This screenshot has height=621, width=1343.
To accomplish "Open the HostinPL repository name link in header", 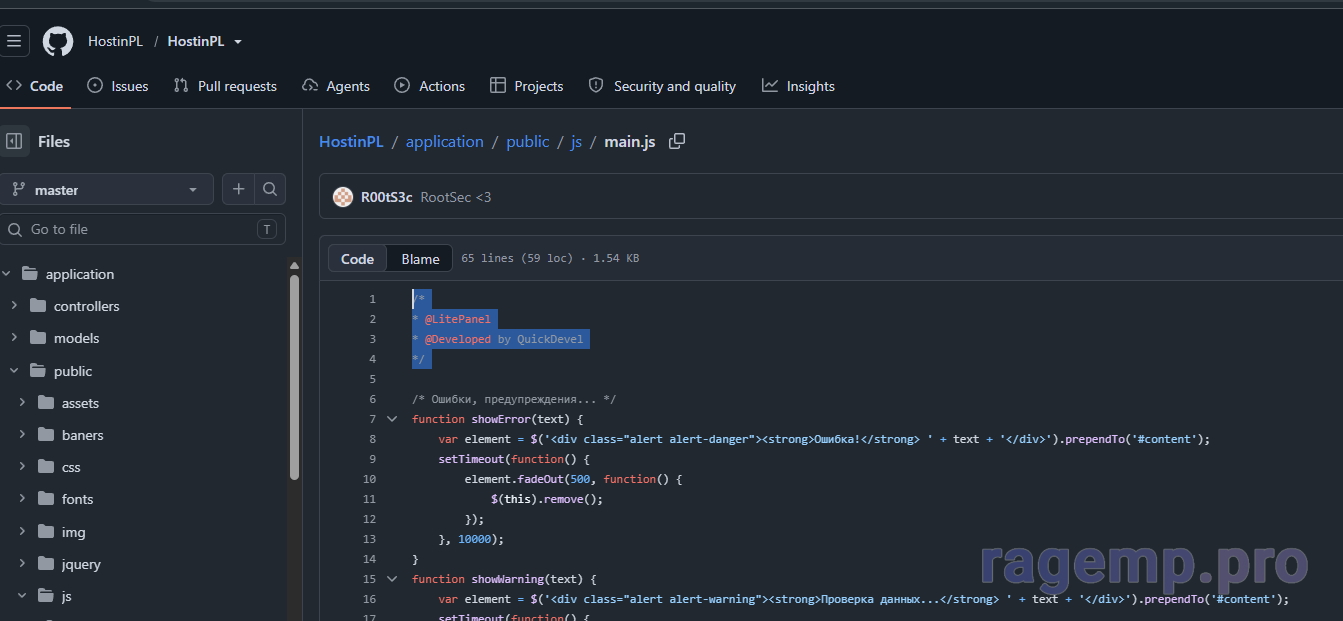I will tap(196, 41).
